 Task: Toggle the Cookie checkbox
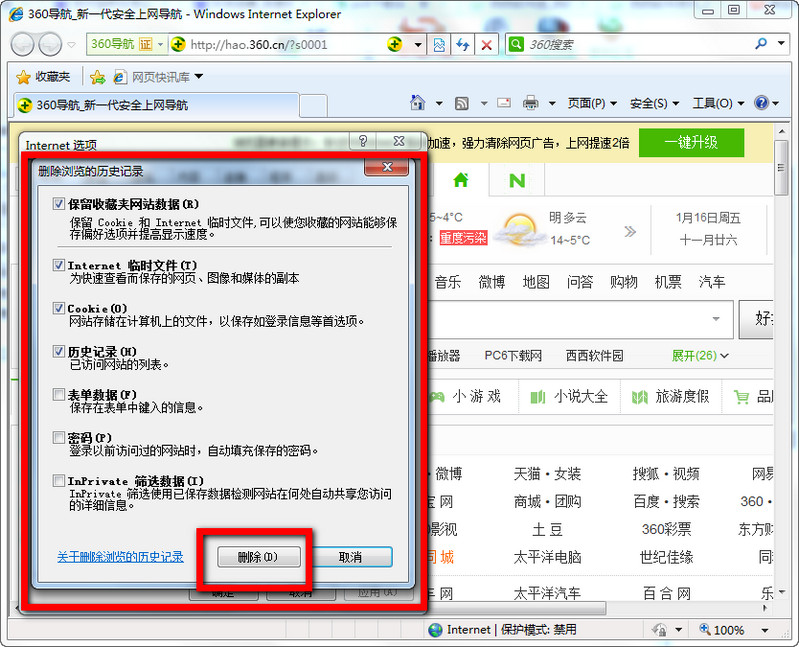(x=59, y=308)
